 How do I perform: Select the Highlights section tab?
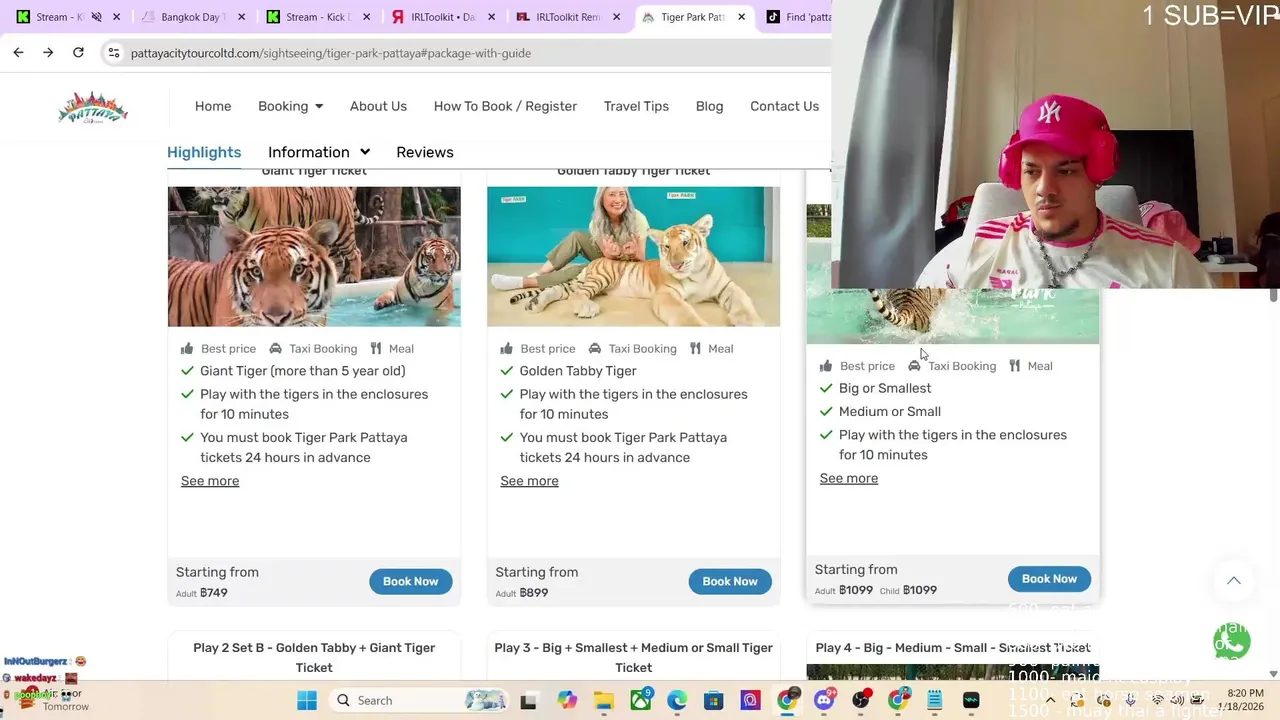pos(204,152)
